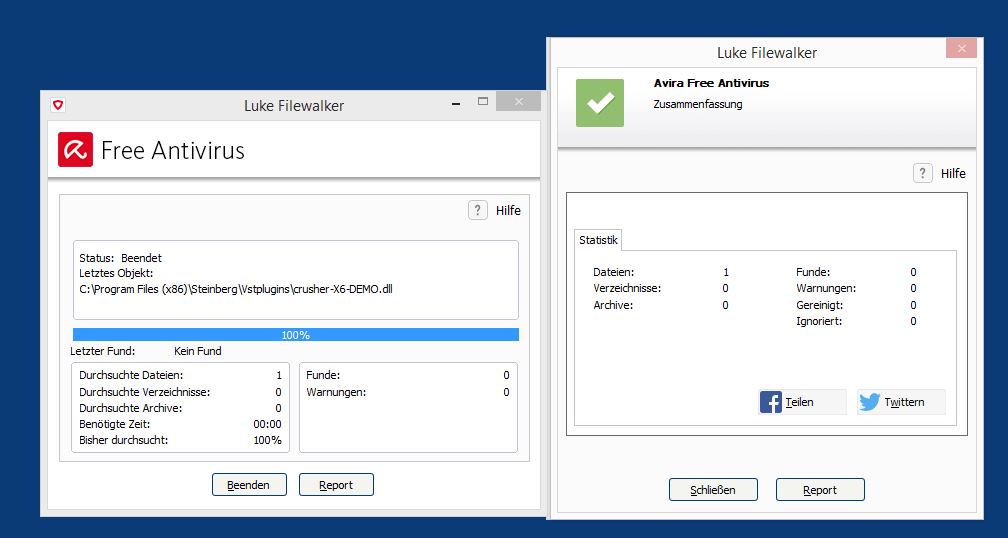Click the Twitter bird icon on Twittern button

click(869, 402)
